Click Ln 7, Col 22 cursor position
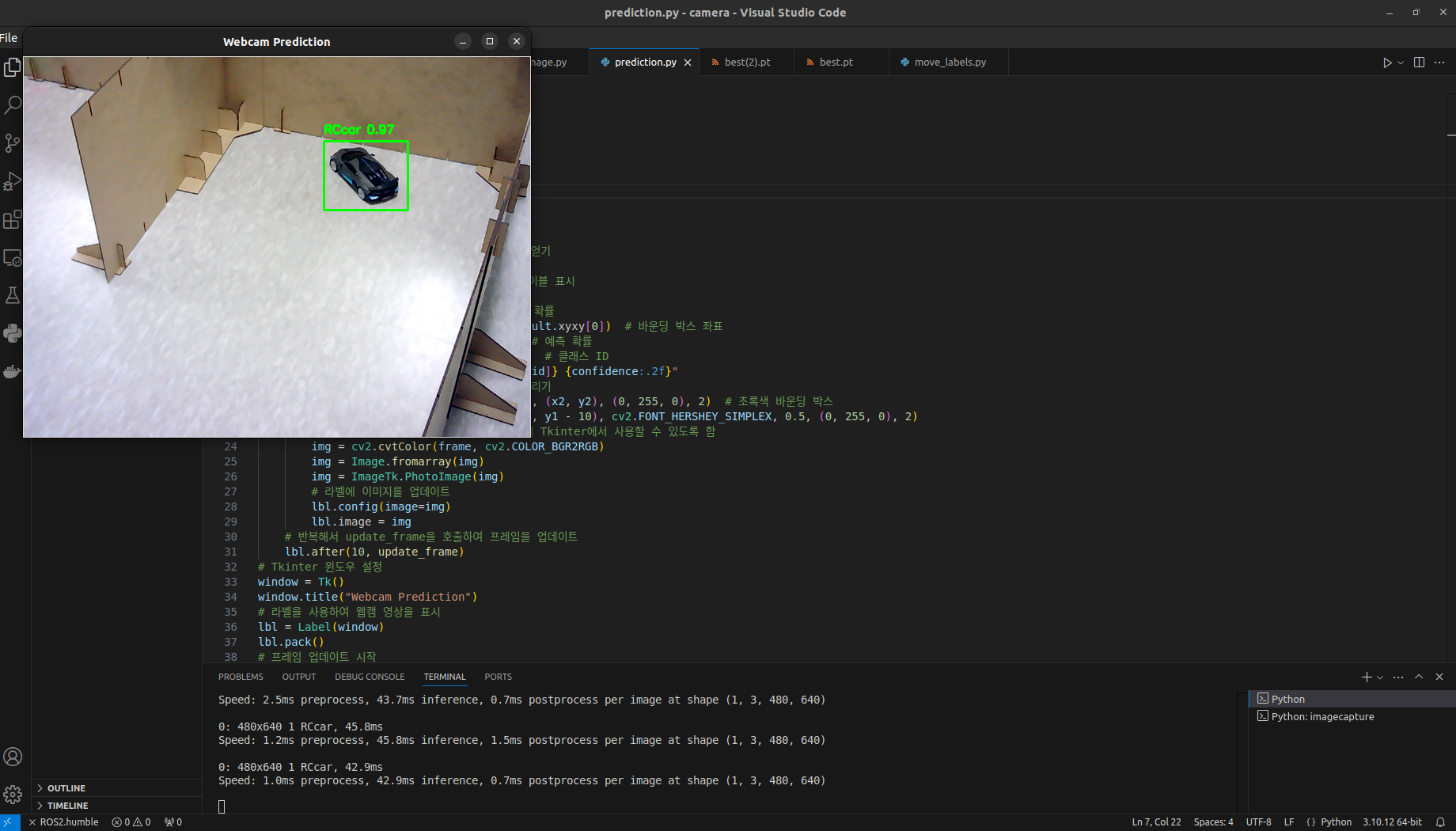1456x831 pixels. [1156, 822]
